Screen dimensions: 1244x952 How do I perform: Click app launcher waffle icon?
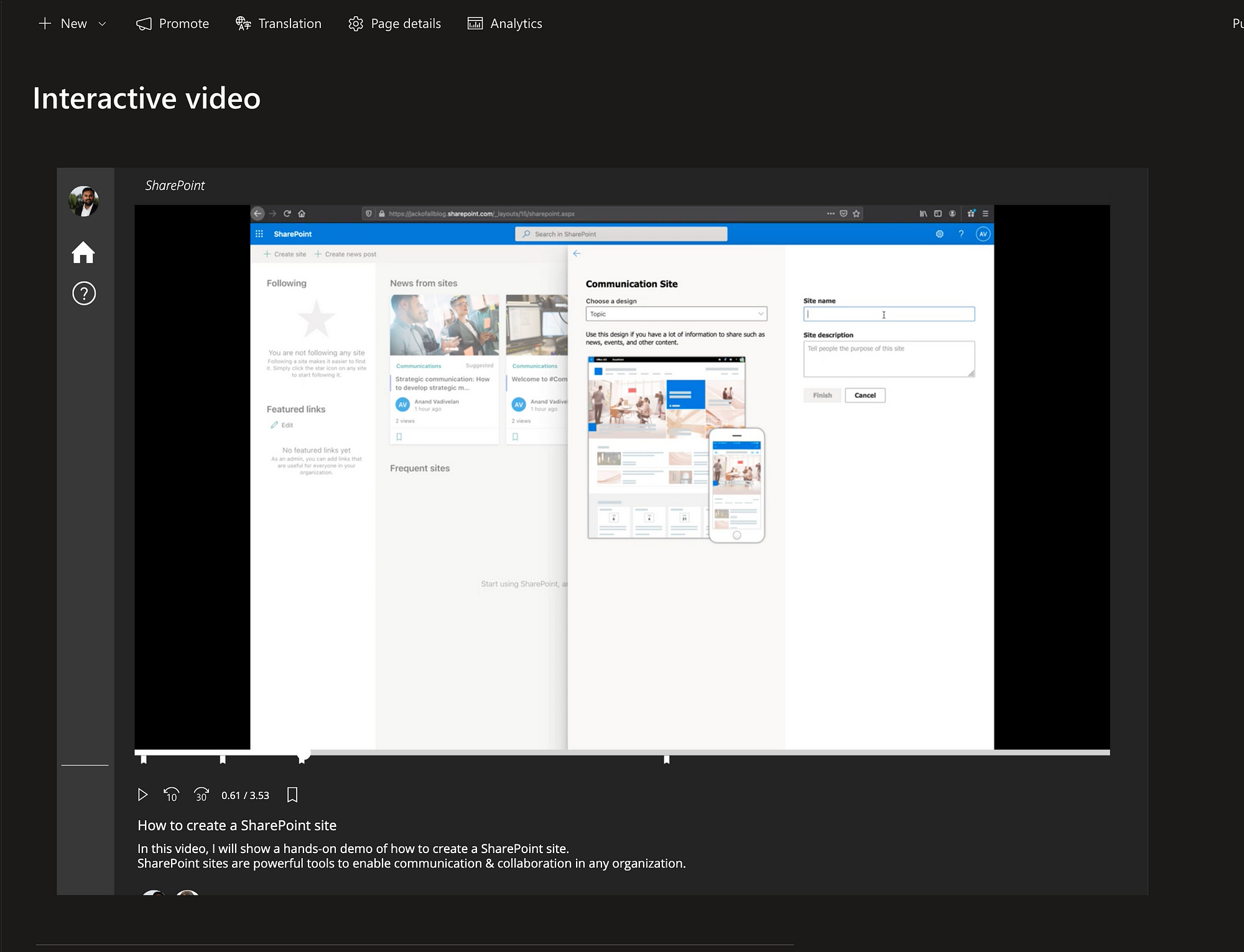click(259, 234)
